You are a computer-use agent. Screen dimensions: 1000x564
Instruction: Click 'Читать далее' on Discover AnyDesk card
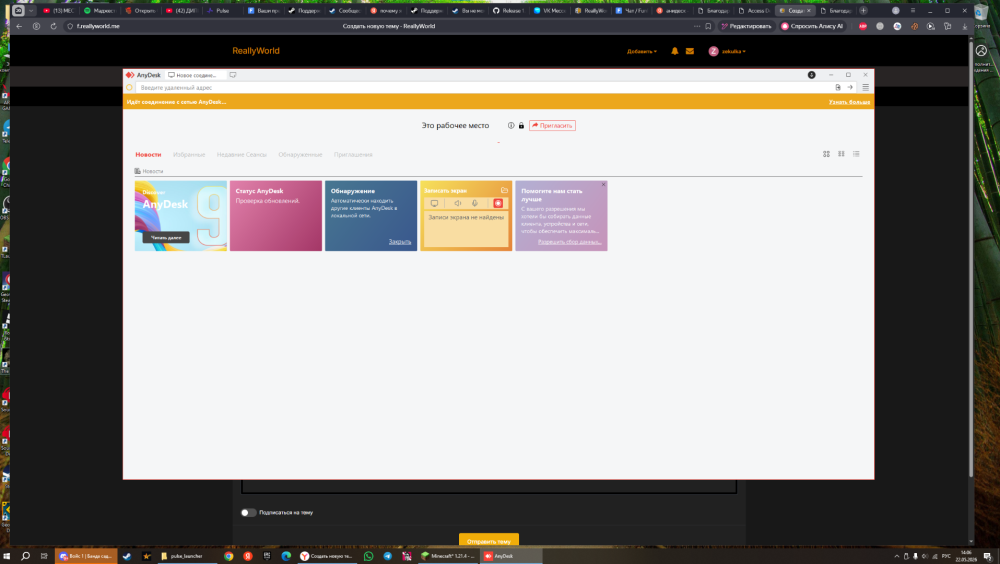[166, 237]
